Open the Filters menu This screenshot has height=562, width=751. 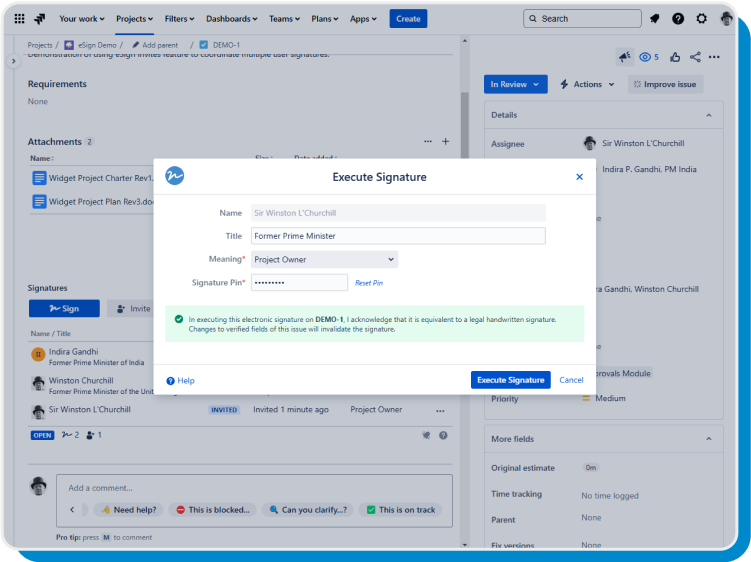pyautogui.click(x=180, y=19)
